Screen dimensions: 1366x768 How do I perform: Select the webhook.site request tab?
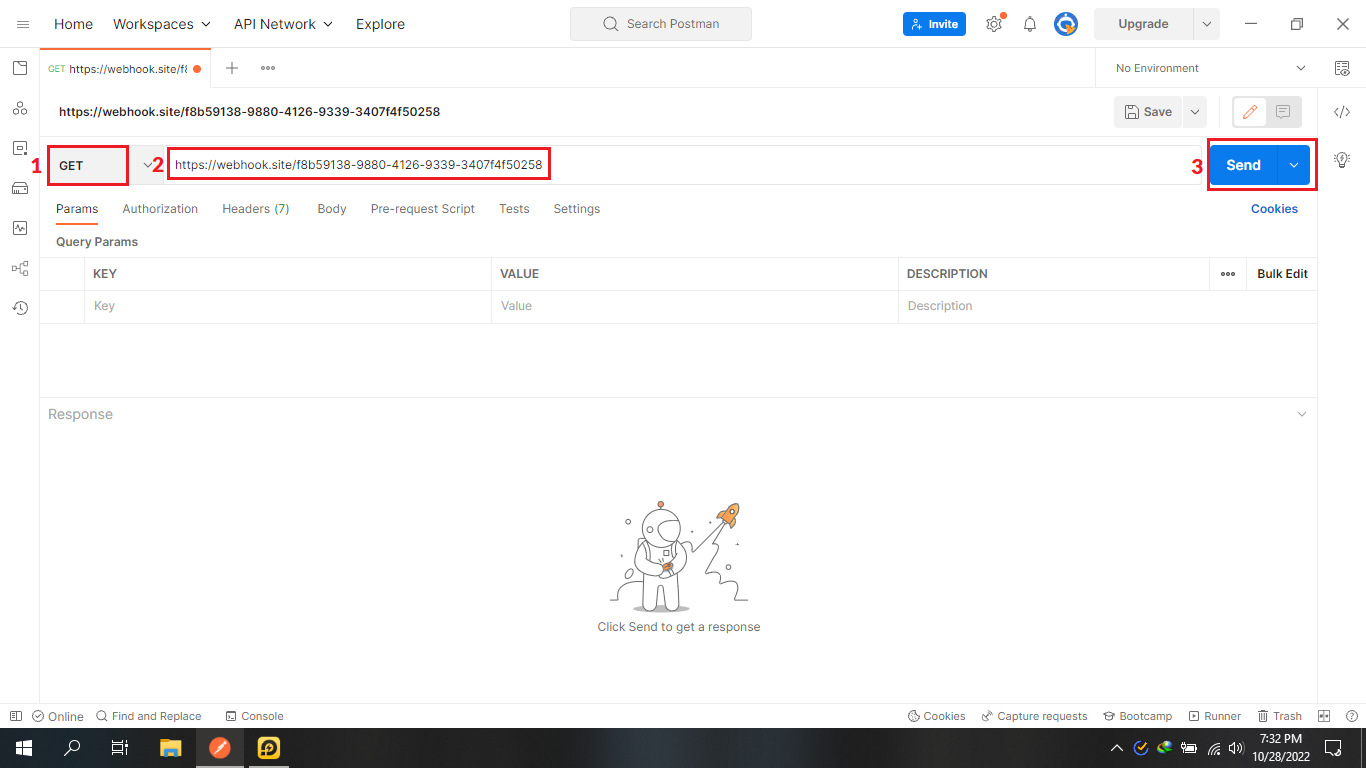tap(125, 68)
